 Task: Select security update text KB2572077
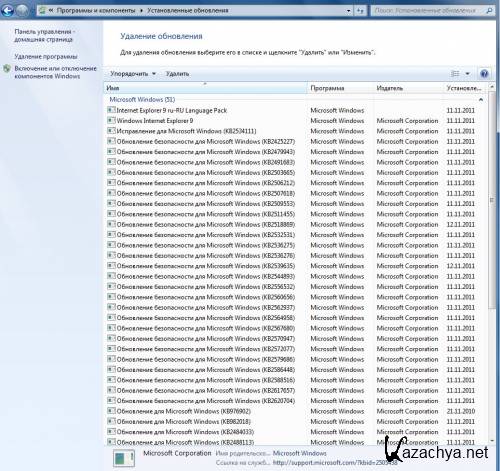(206, 349)
